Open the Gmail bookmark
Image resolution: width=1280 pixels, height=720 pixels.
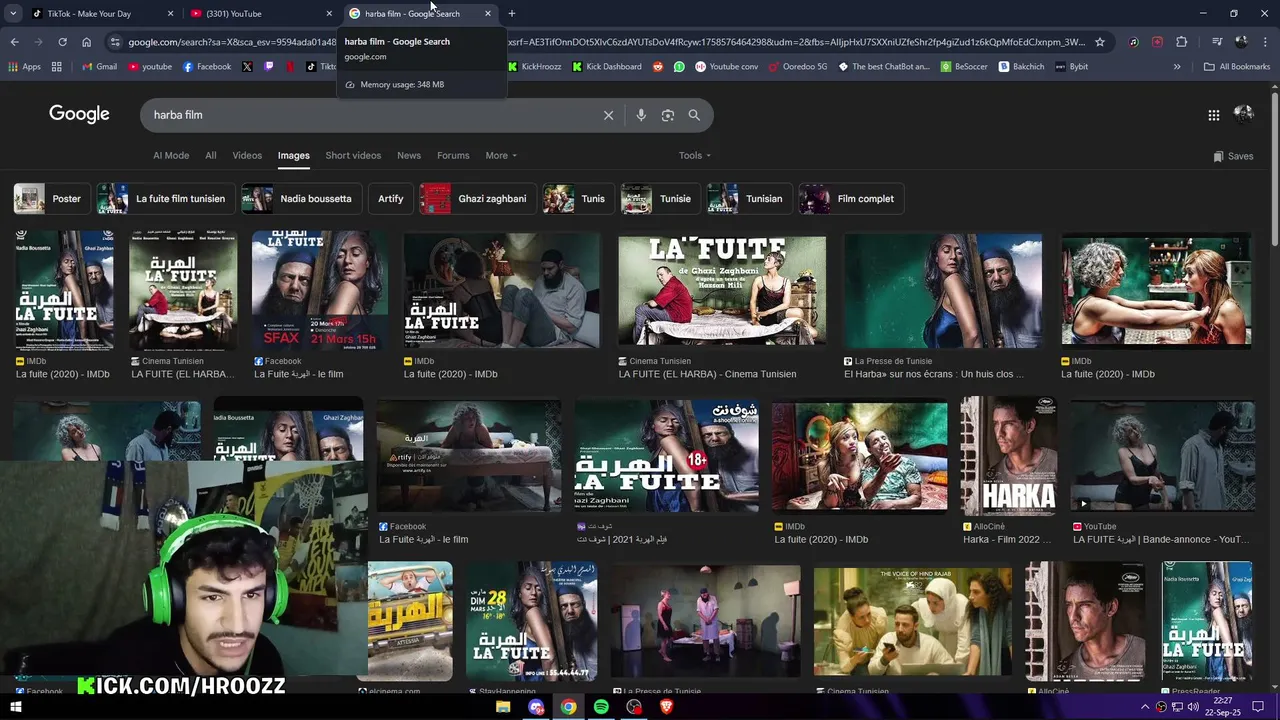[99, 67]
